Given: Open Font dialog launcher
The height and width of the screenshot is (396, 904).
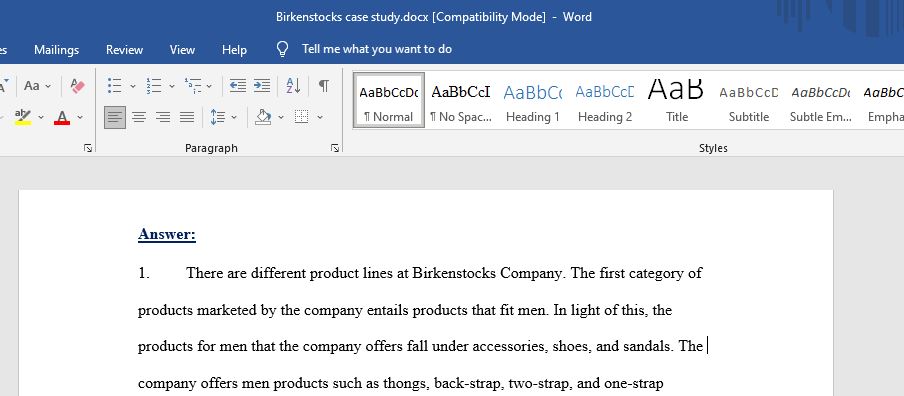Looking at the screenshot, I should [x=88, y=148].
